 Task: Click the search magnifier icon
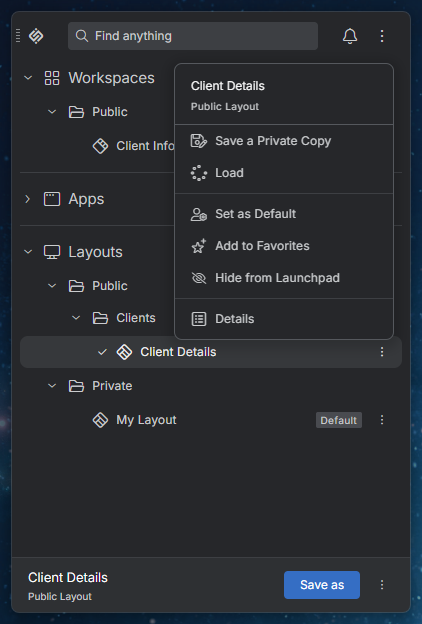82,36
